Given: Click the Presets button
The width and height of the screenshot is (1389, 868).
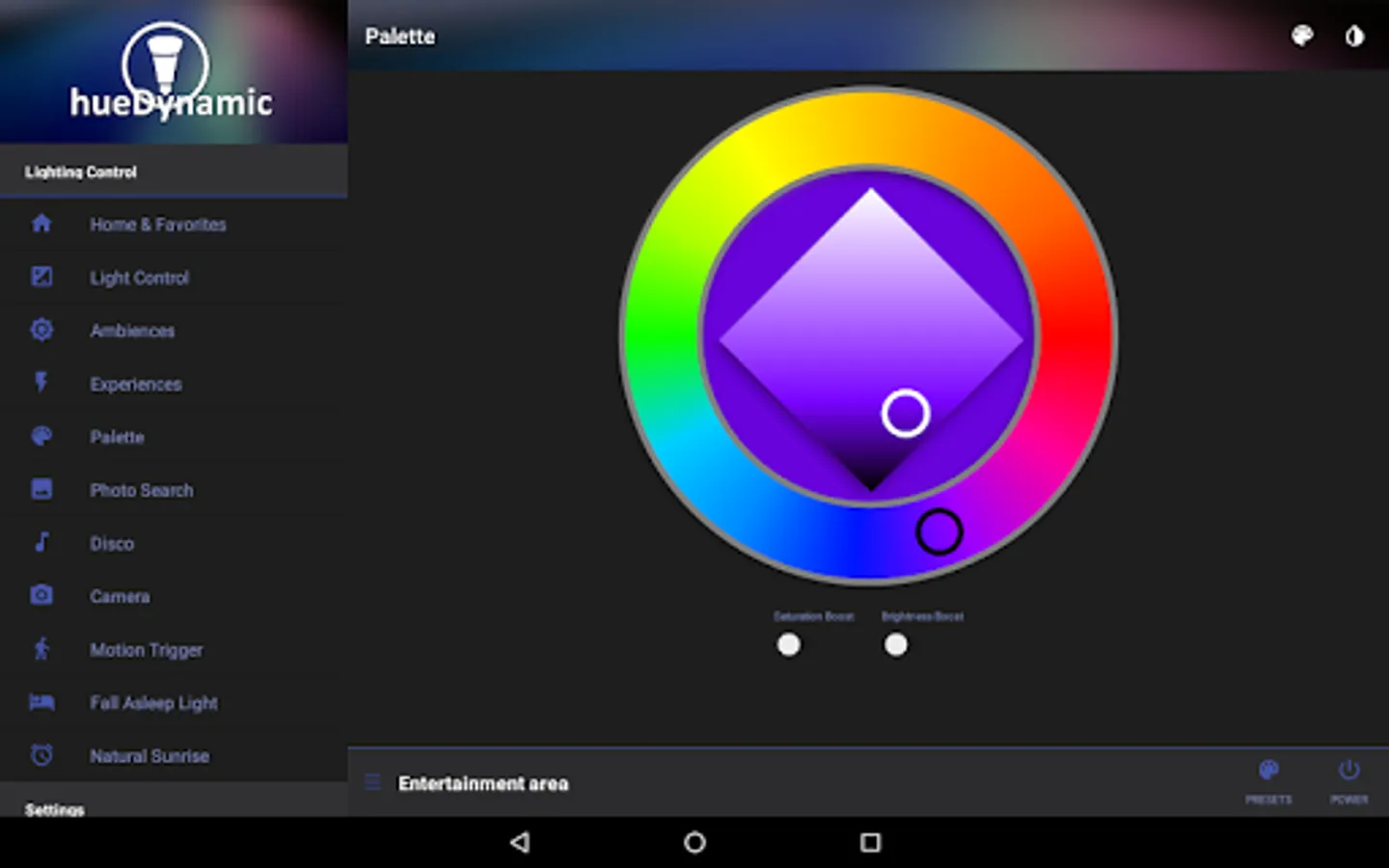Looking at the screenshot, I should coord(1268,781).
